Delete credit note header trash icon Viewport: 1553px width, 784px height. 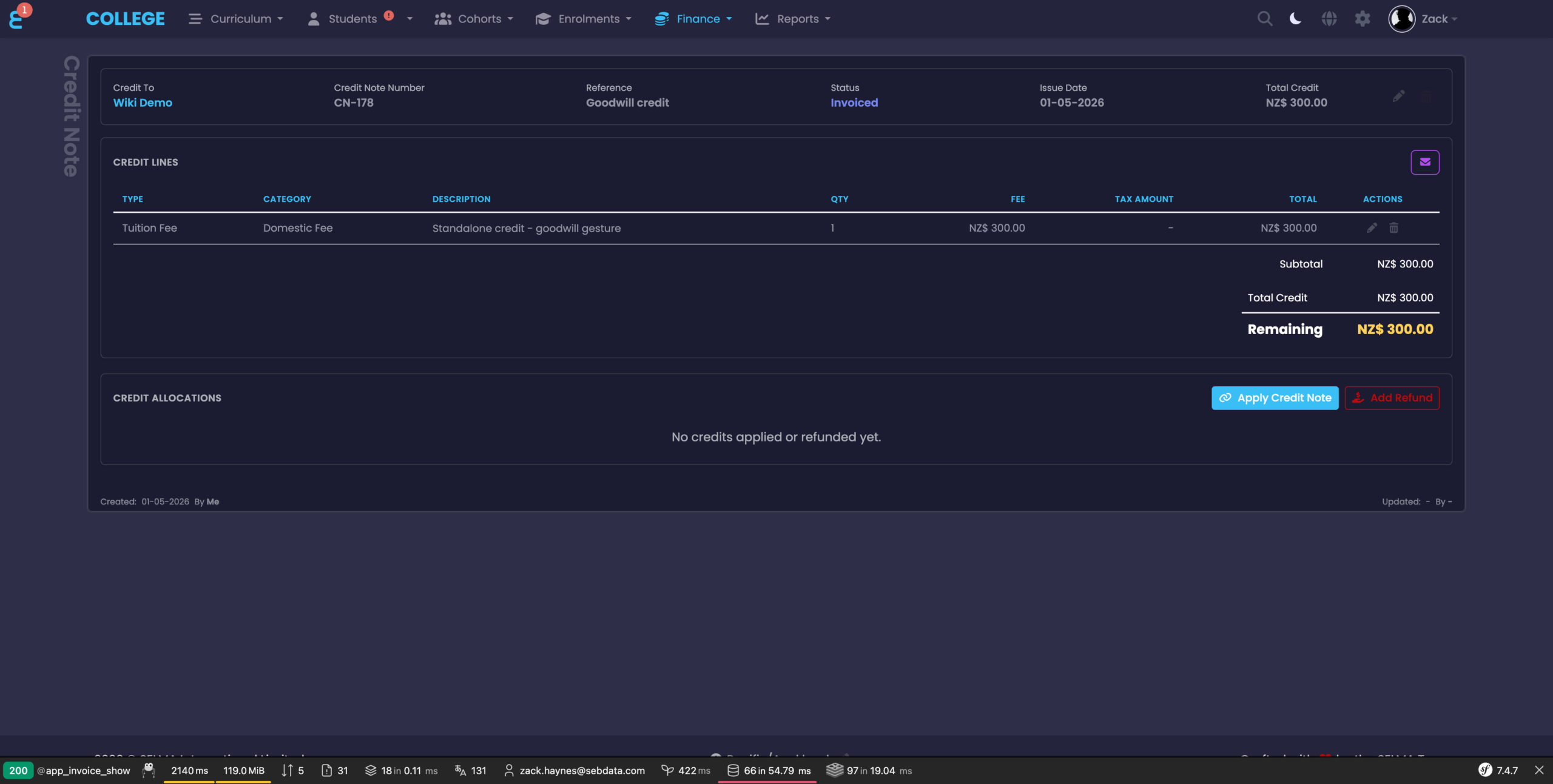tap(1426, 96)
